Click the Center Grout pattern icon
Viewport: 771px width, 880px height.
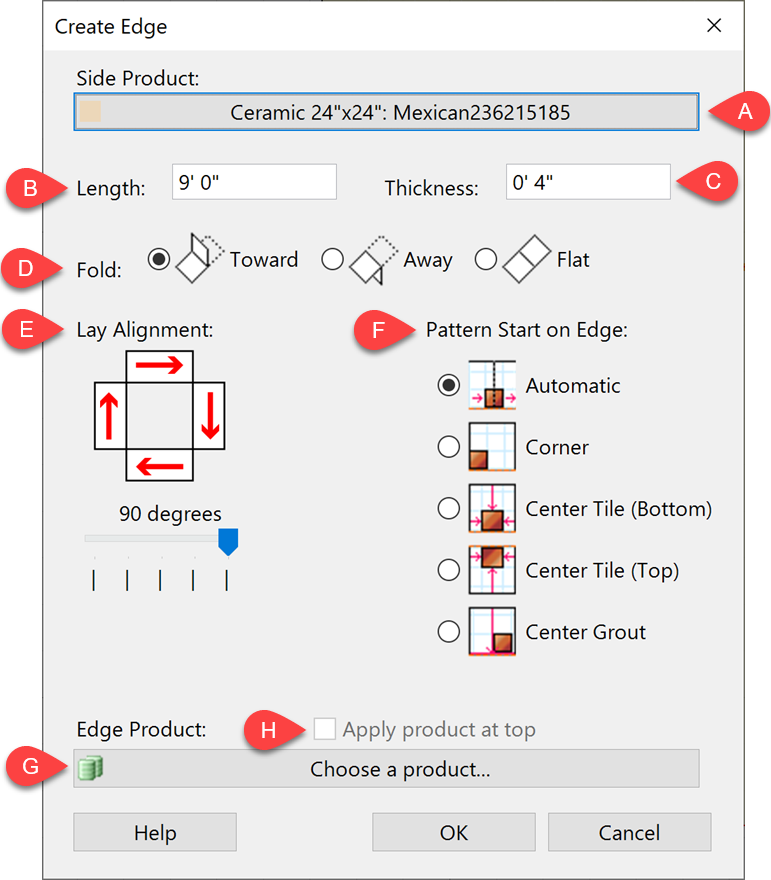(492, 631)
